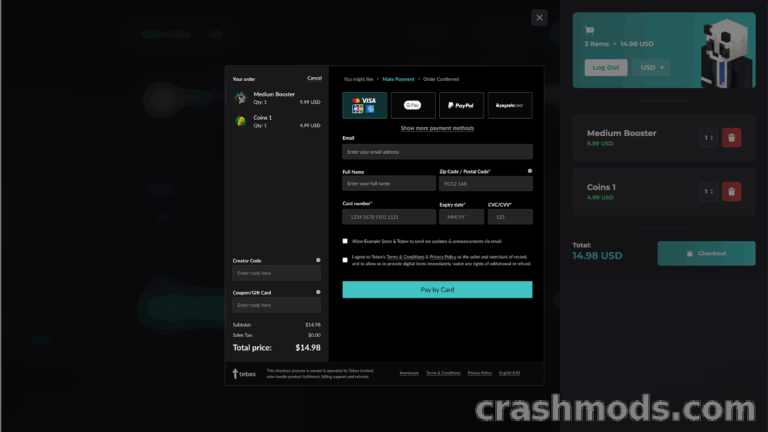Screen dimensions: 768x432
Task: Select the Make Payment step
Action: pyautogui.click(x=398, y=79)
